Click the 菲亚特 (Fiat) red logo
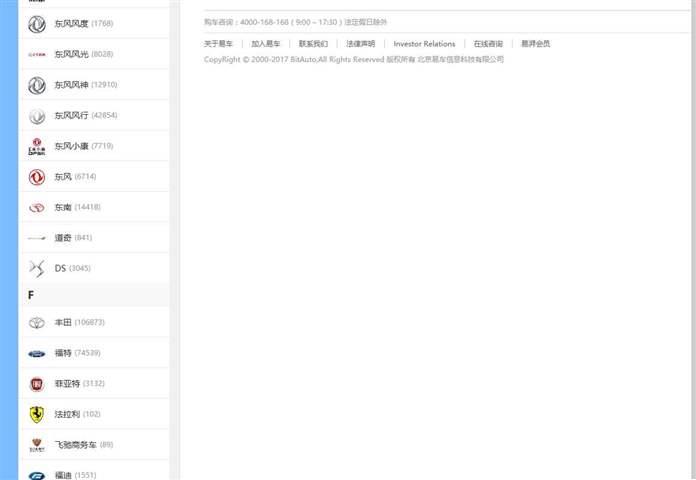 point(37,384)
